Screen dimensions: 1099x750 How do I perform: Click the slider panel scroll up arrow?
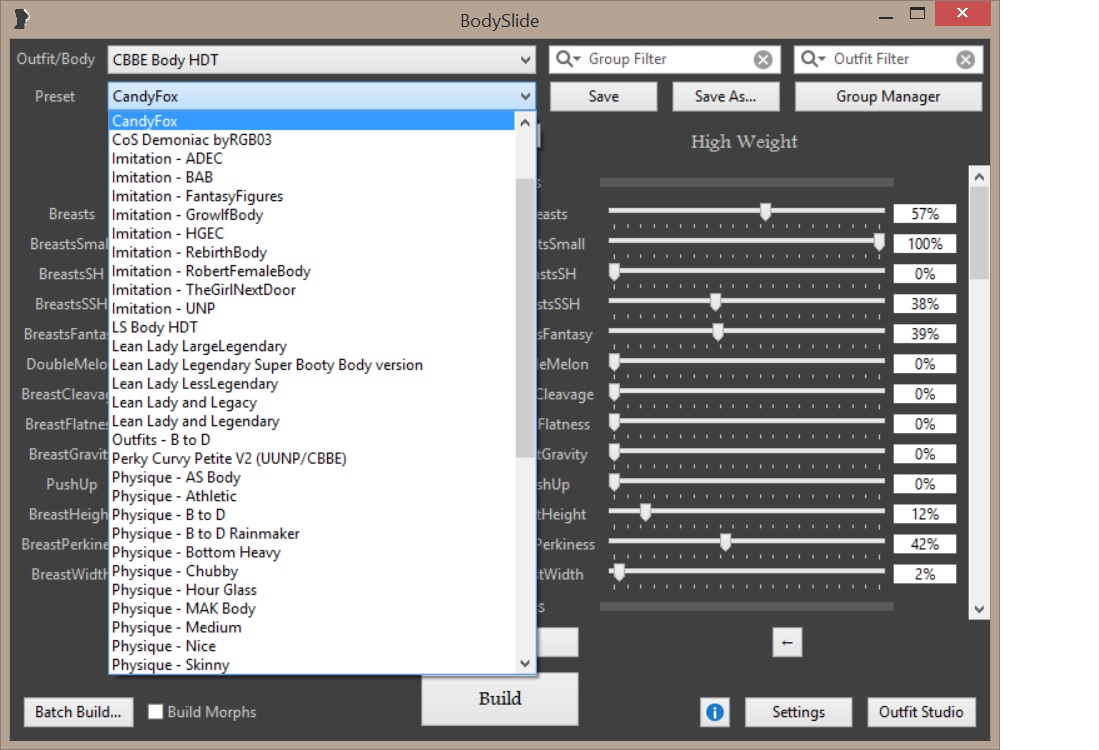click(x=979, y=177)
